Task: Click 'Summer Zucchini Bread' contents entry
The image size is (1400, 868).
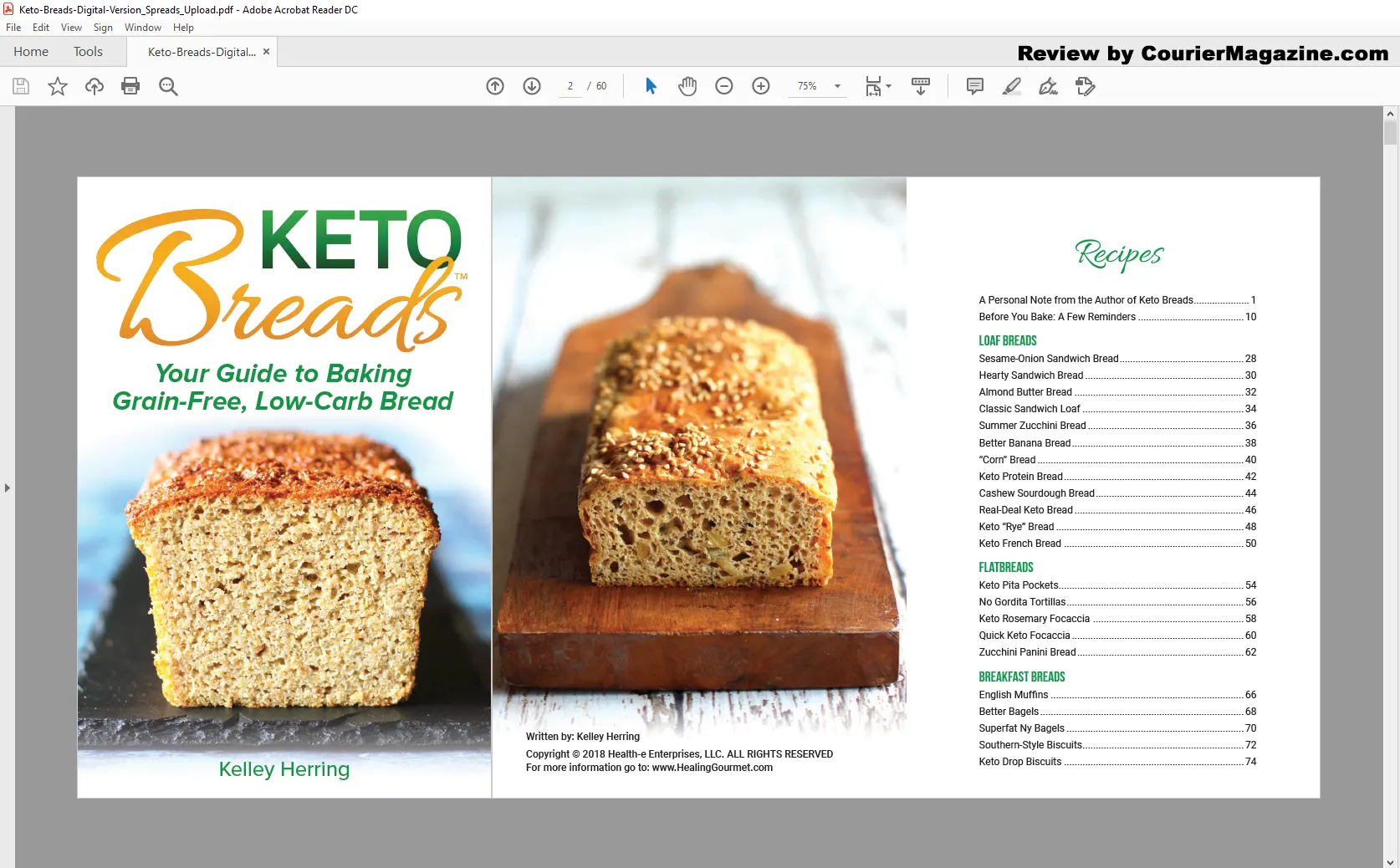Action: point(1117,426)
